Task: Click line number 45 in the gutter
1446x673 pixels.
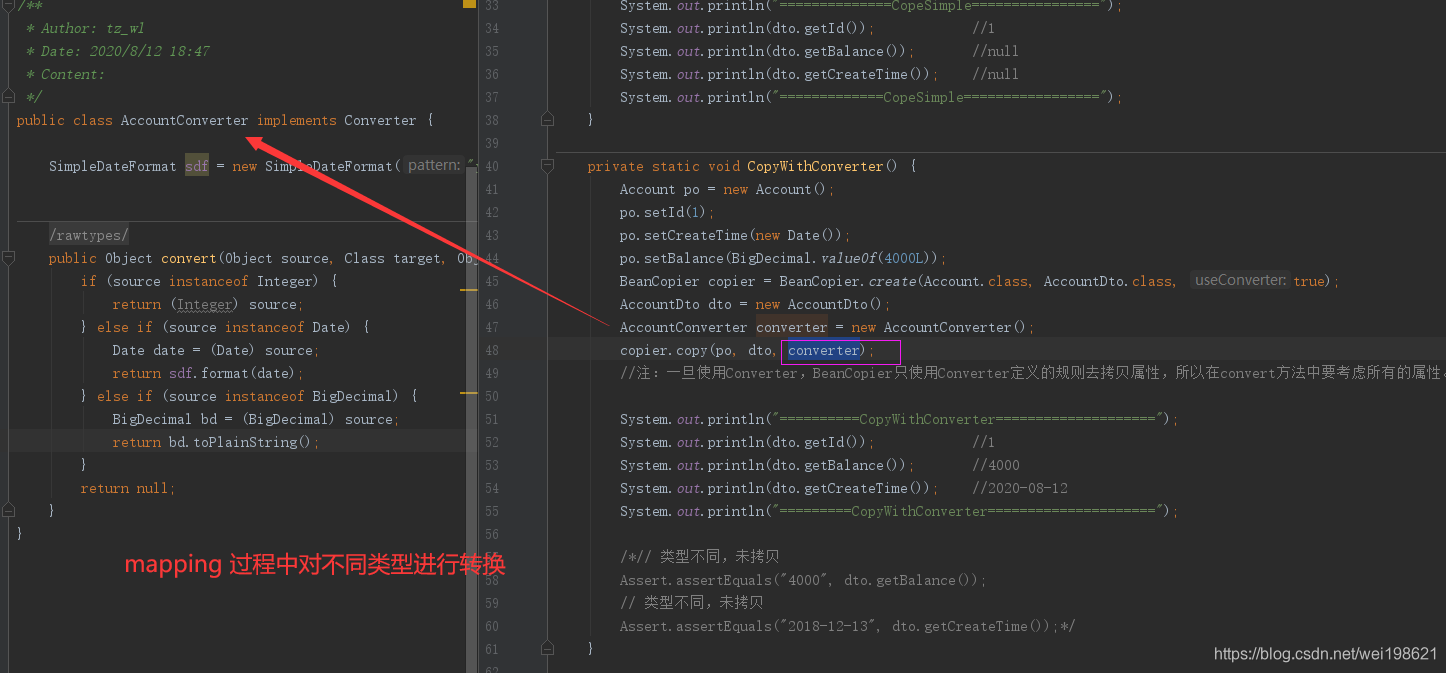Action: (491, 281)
